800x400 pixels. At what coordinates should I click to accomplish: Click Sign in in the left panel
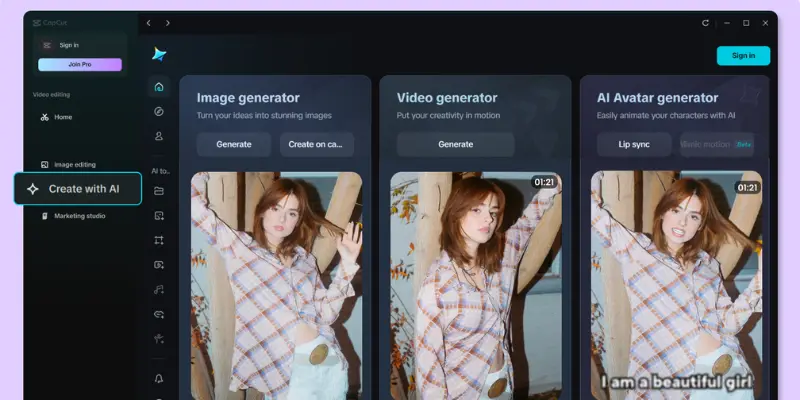click(x=69, y=45)
